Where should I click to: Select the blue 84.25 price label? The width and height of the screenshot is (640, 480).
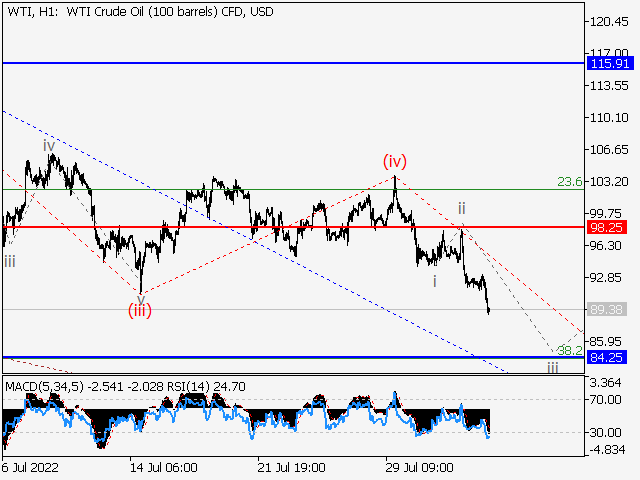pyautogui.click(x=607, y=358)
